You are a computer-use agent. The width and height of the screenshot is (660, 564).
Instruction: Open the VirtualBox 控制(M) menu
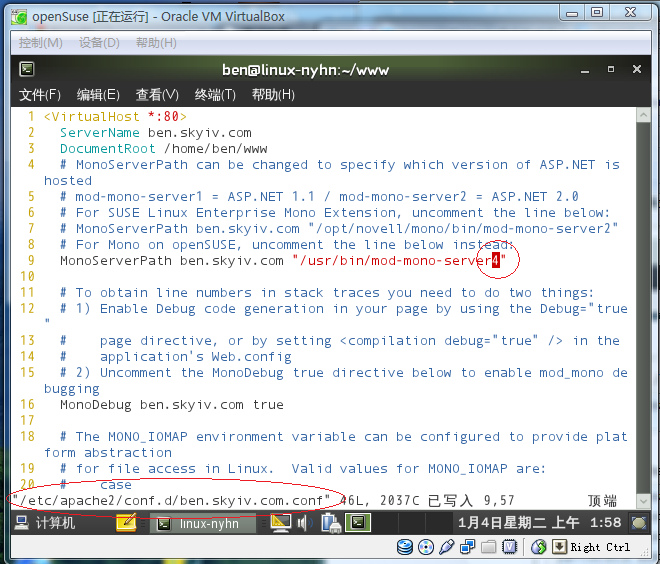(x=40, y=43)
